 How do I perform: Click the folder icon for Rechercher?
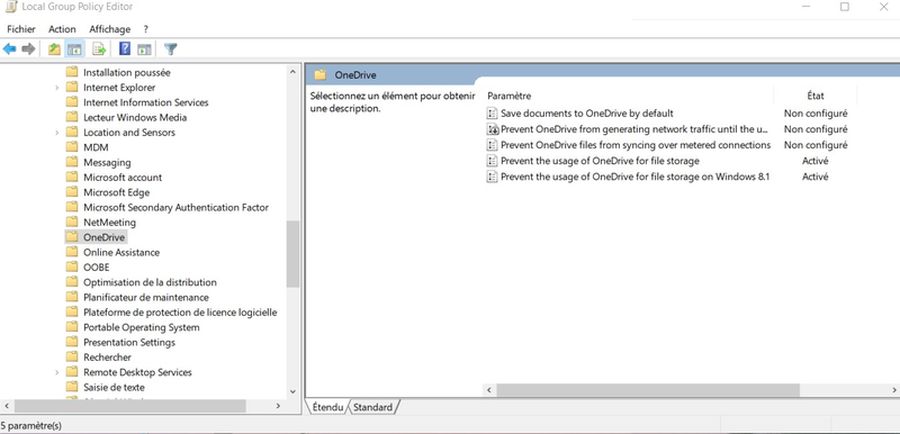[72, 357]
